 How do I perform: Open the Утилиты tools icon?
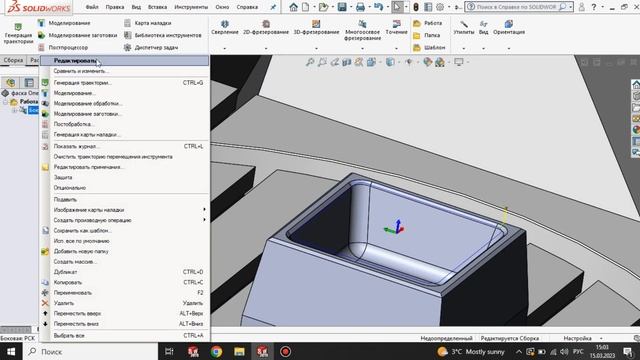tap(464, 24)
